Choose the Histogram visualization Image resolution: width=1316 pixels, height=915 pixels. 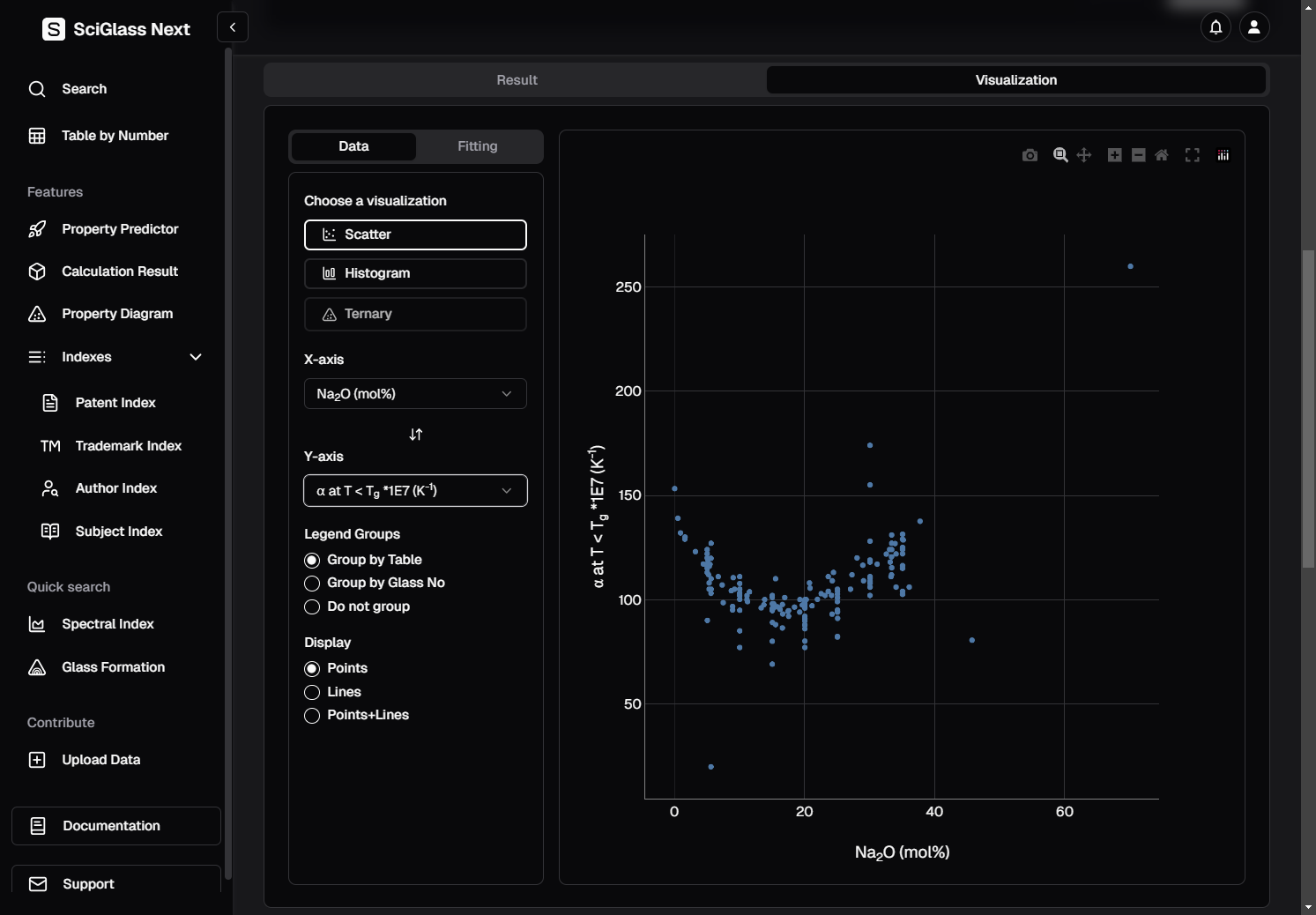[x=415, y=273]
